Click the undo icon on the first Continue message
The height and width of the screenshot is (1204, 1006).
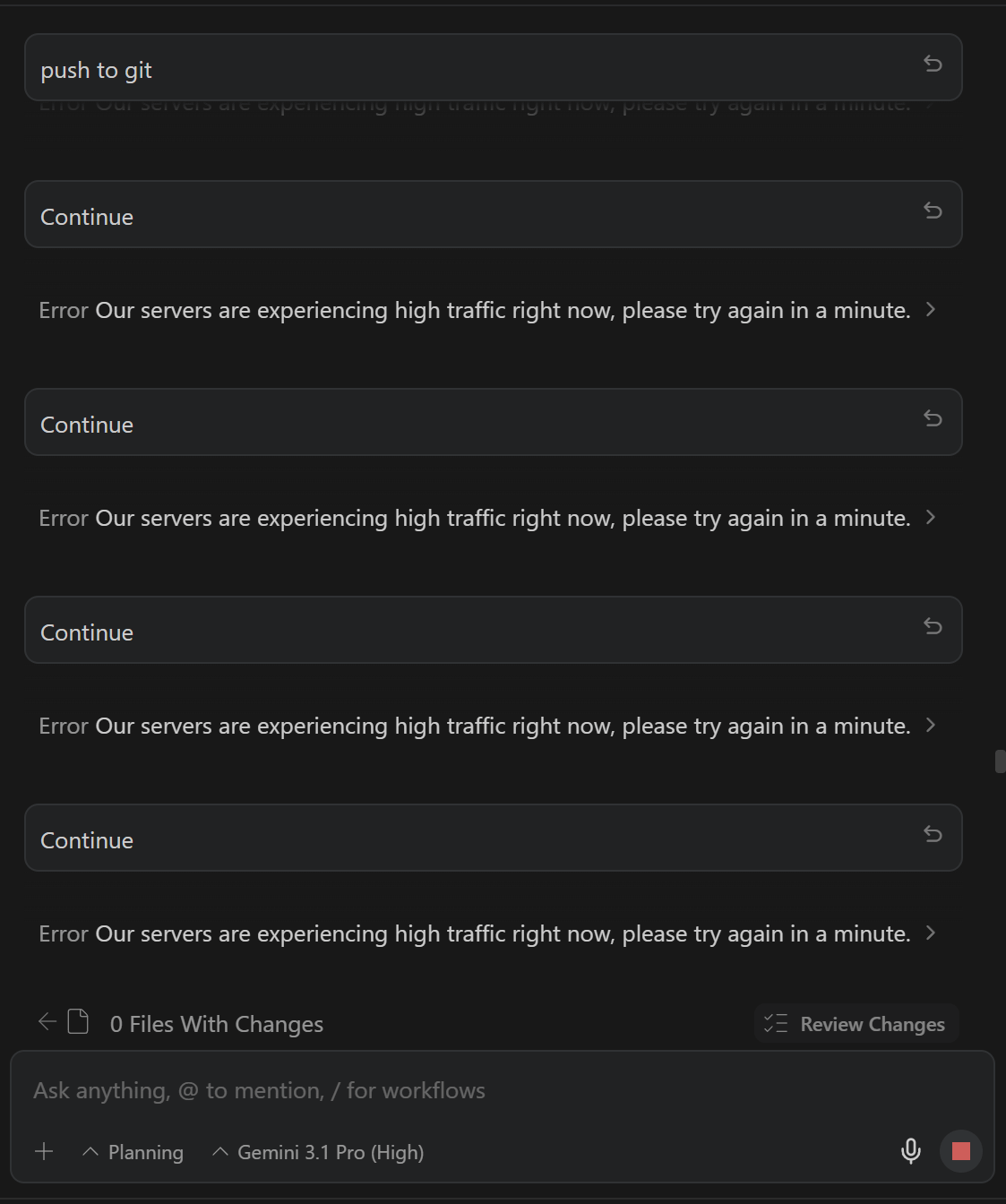tap(933, 211)
